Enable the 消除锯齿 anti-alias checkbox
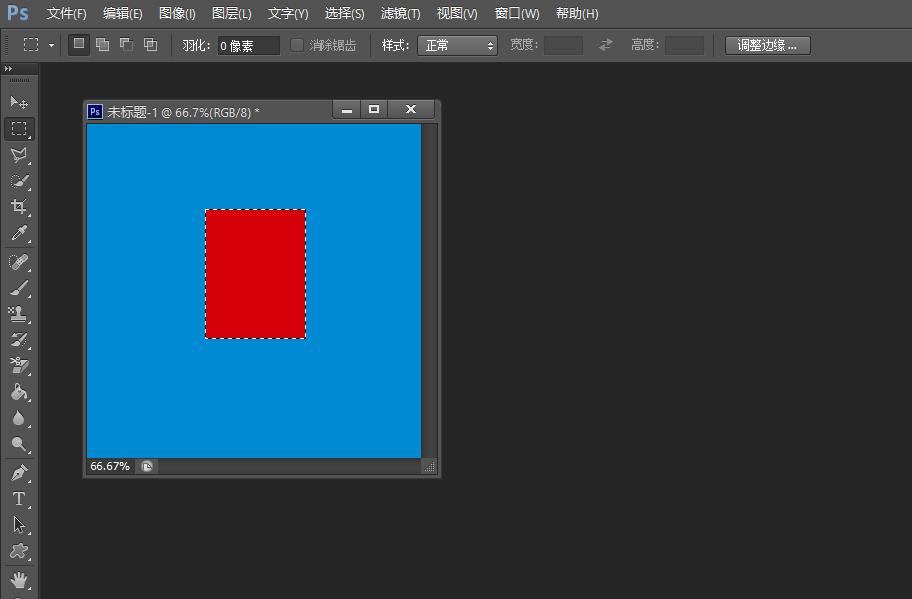The image size is (912, 599). (295, 44)
